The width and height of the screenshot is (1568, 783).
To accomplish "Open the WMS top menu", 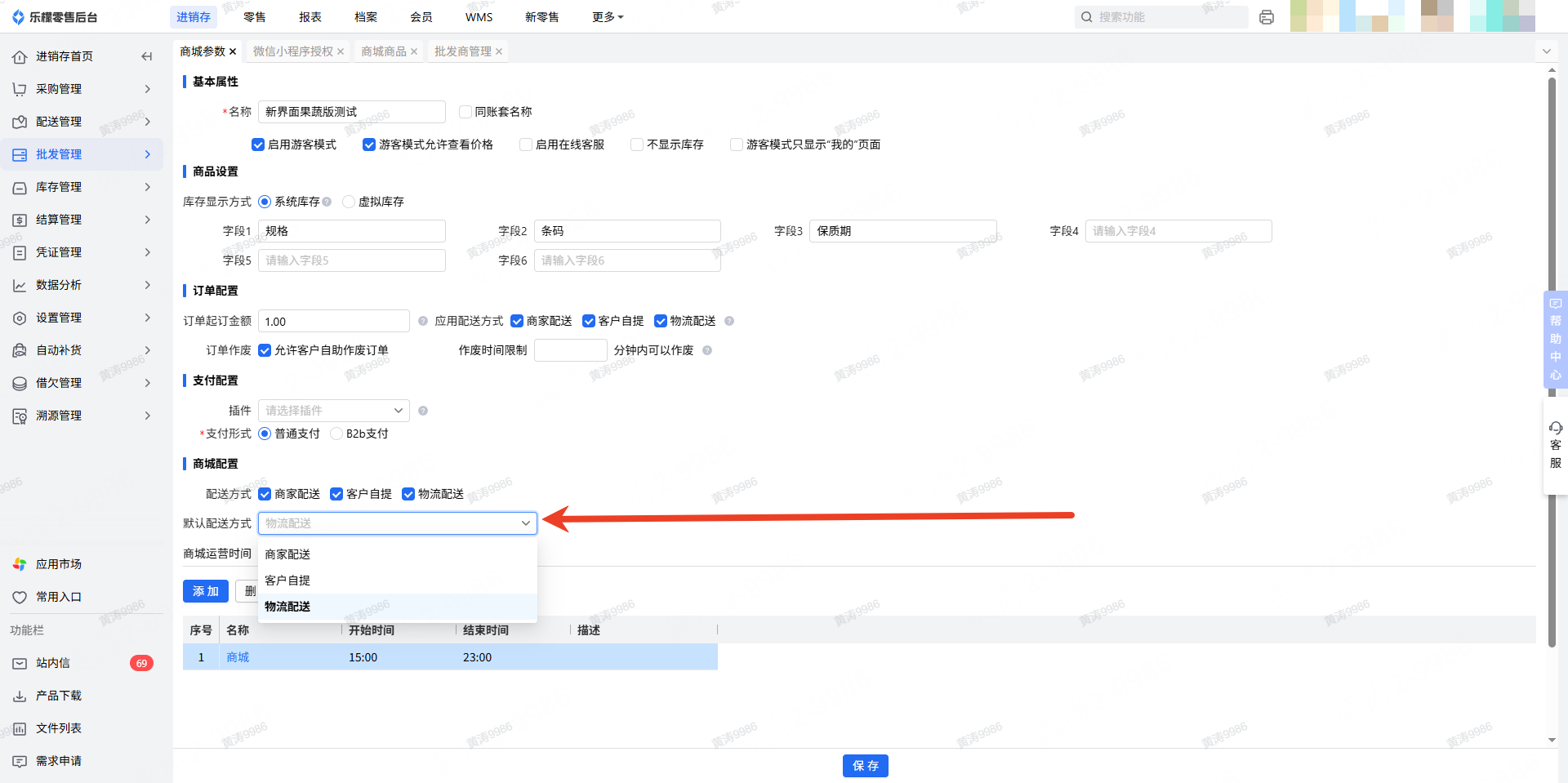I will pyautogui.click(x=479, y=17).
